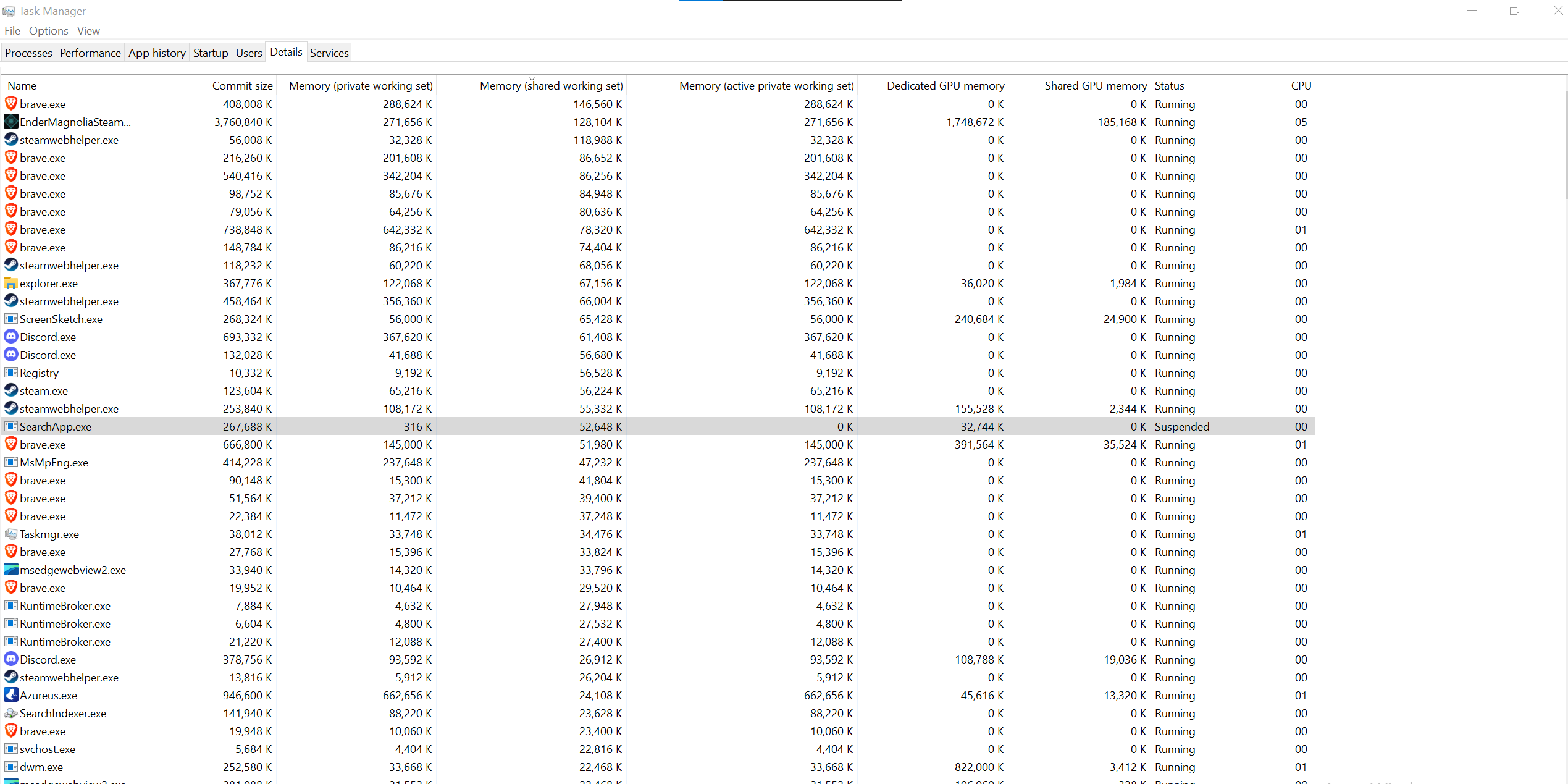This screenshot has height=784, width=1568.
Task: Select the Taskmgr.exe process name
Action: click(x=49, y=534)
